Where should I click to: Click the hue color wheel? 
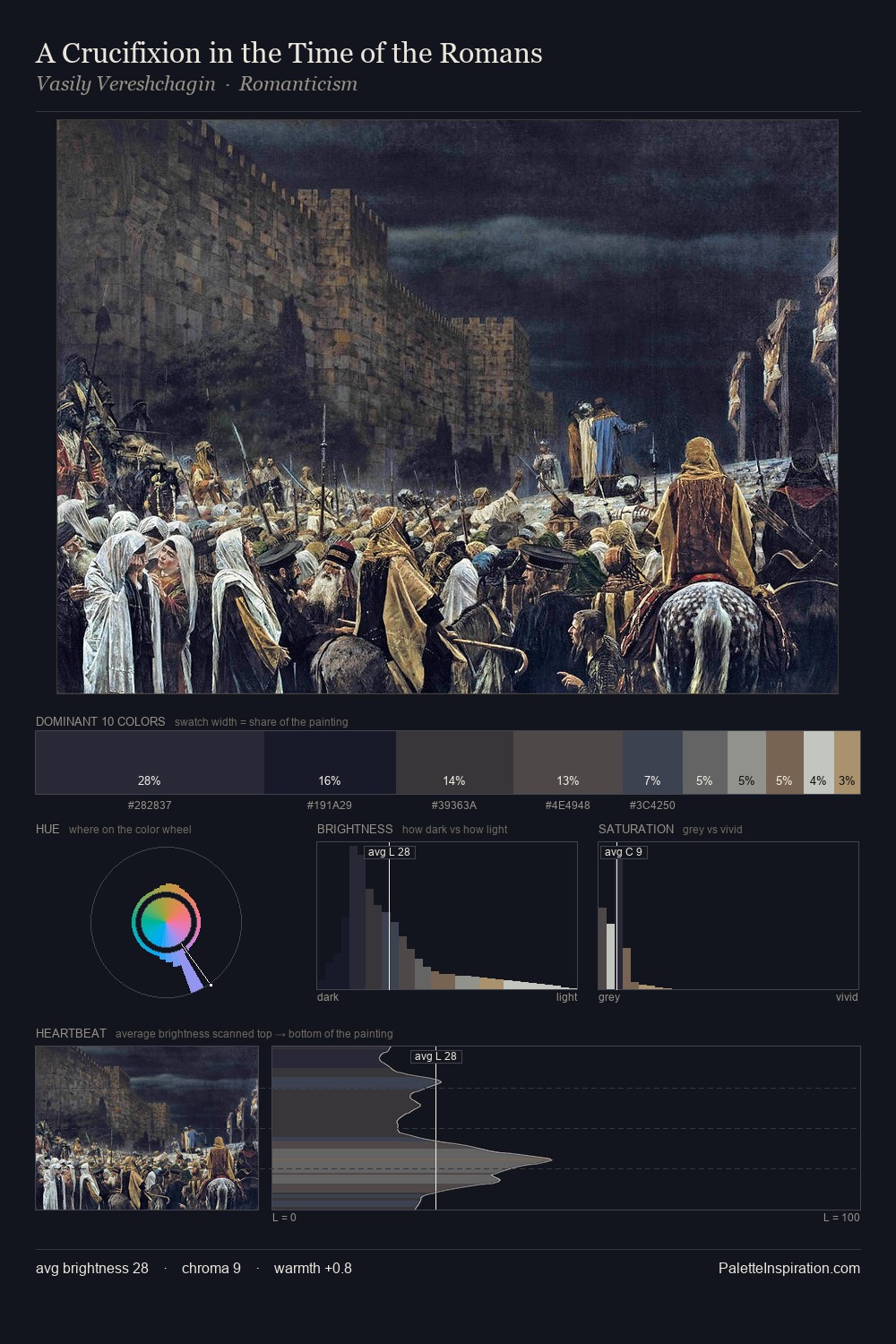click(x=166, y=922)
